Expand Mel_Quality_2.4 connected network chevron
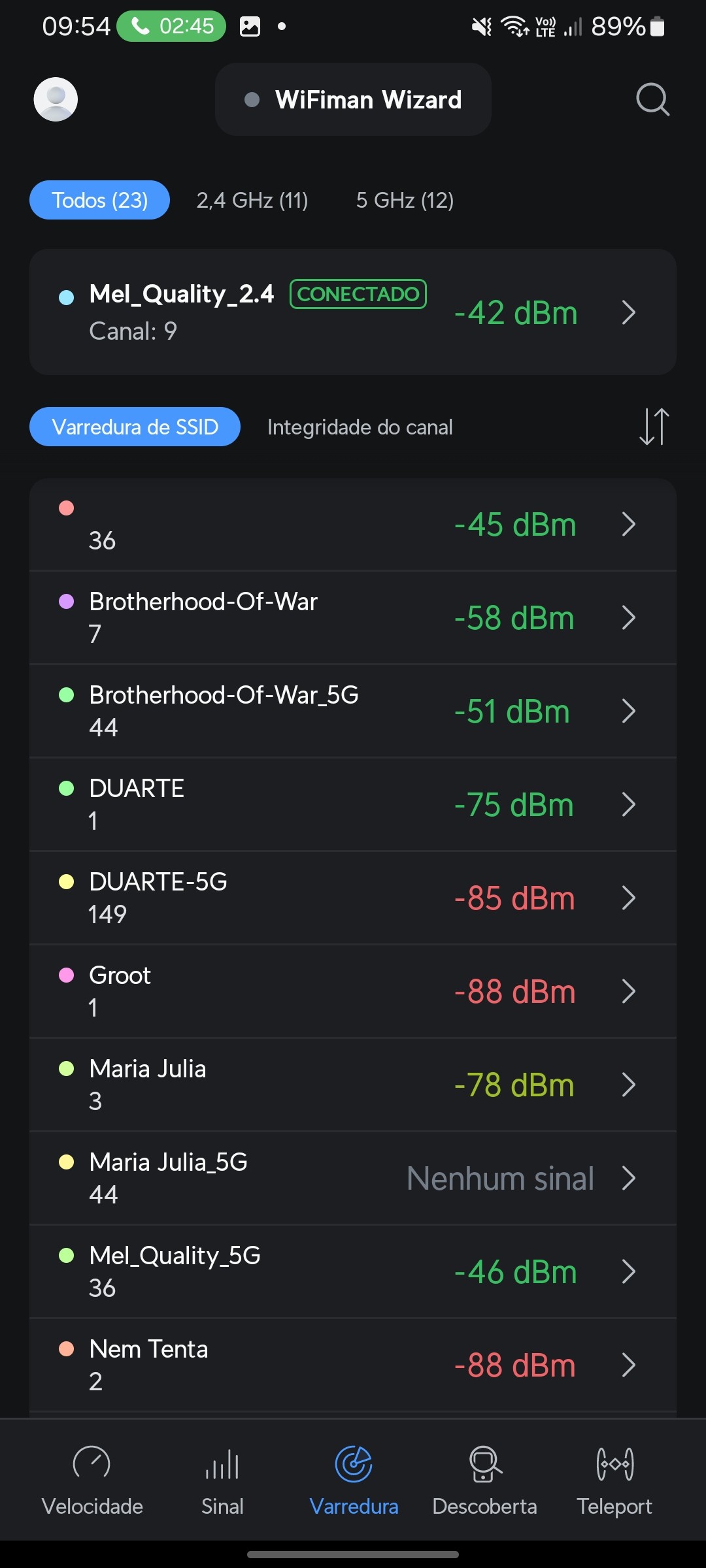This screenshot has width=706, height=1568. [629, 312]
